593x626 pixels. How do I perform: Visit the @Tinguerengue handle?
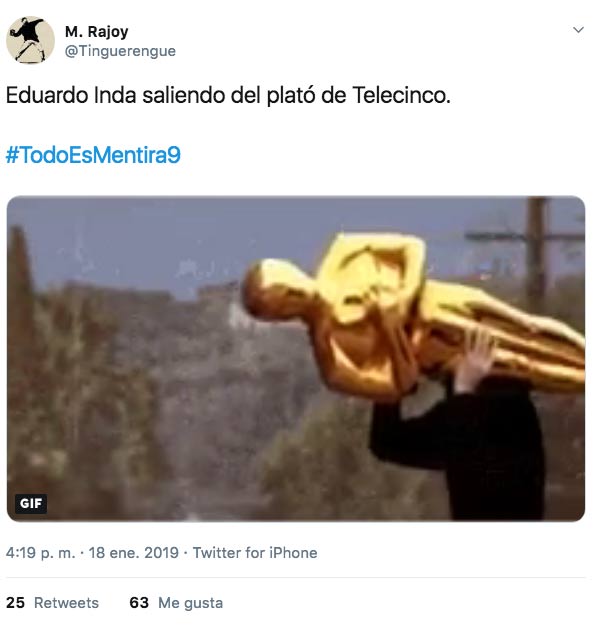(120, 51)
